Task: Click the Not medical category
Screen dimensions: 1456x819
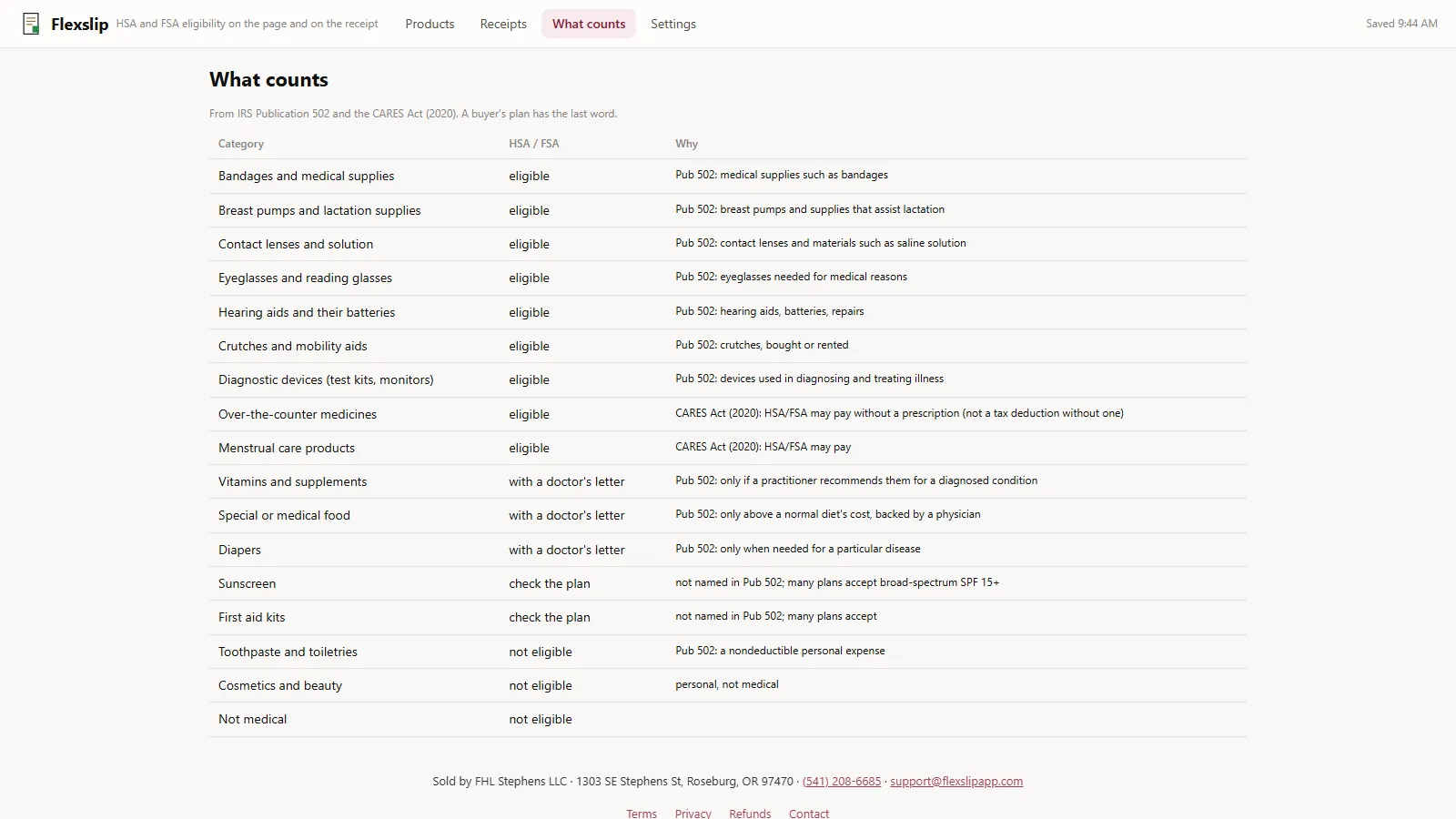Action: [x=252, y=719]
